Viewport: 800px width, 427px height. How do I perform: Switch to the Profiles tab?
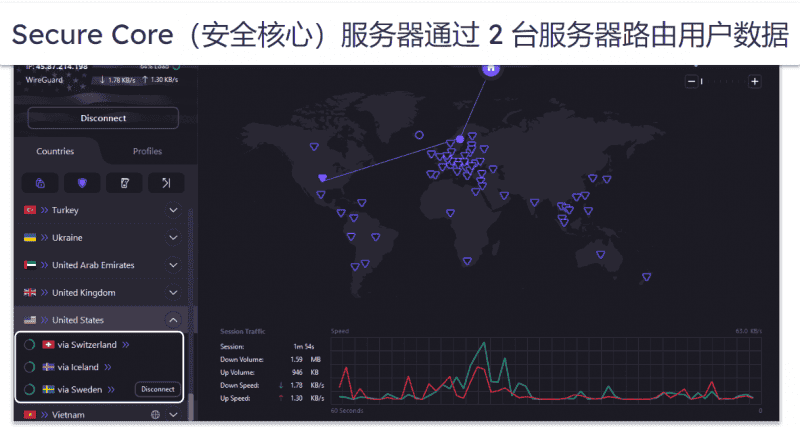147,151
